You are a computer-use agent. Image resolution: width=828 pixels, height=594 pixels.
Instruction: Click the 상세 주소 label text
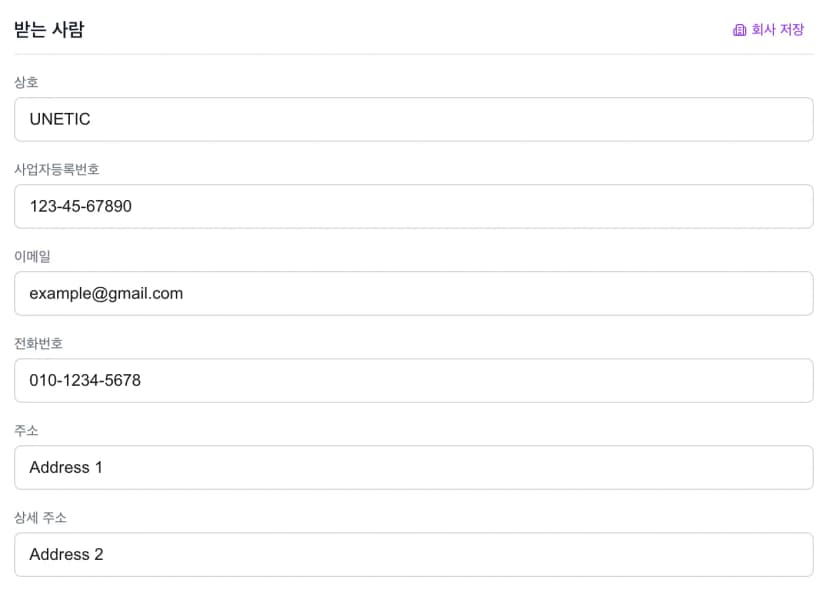pyautogui.click(x=40, y=517)
